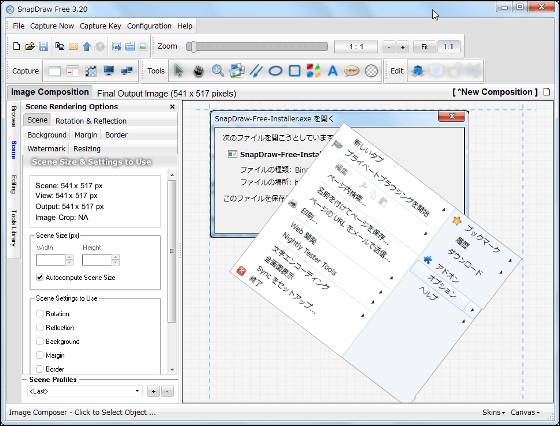The width and height of the screenshot is (560, 426).
Task: Save using the floppy disk icon
Action: [43, 46]
